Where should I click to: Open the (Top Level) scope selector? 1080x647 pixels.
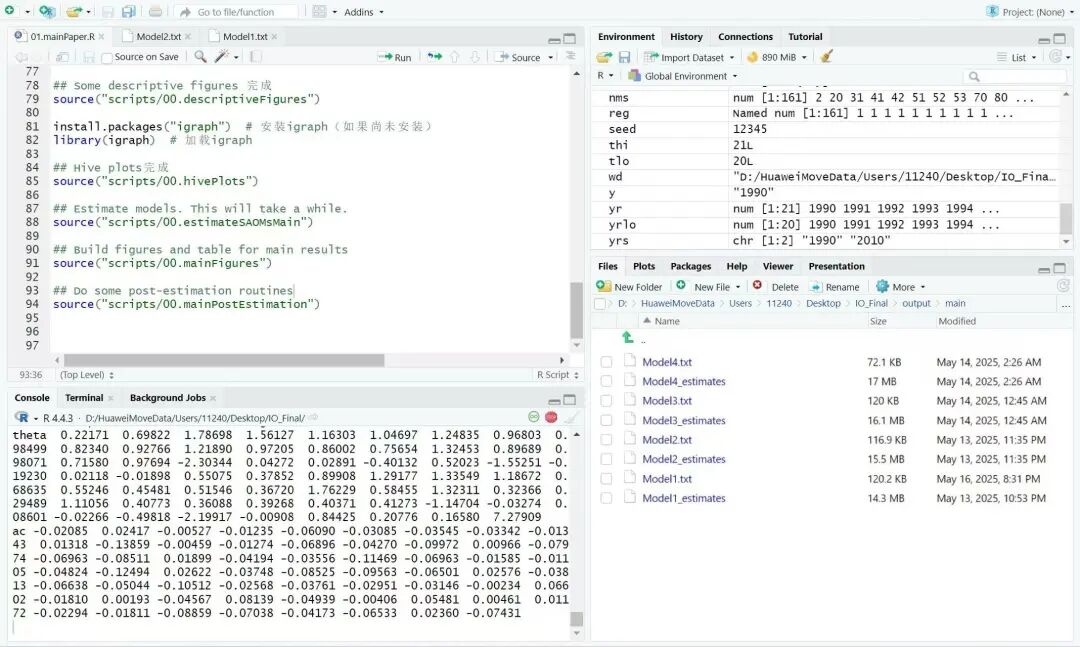point(87,375)
